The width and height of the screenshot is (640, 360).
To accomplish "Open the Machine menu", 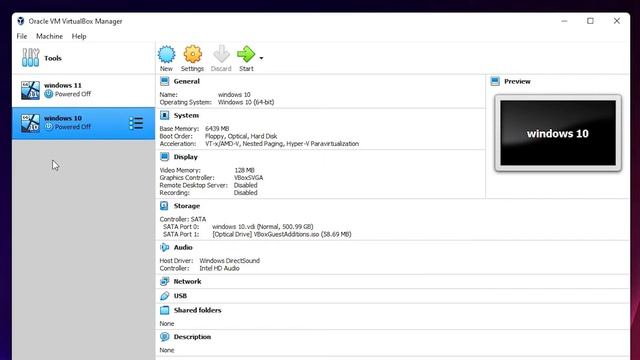I will [x=49, y=36].
